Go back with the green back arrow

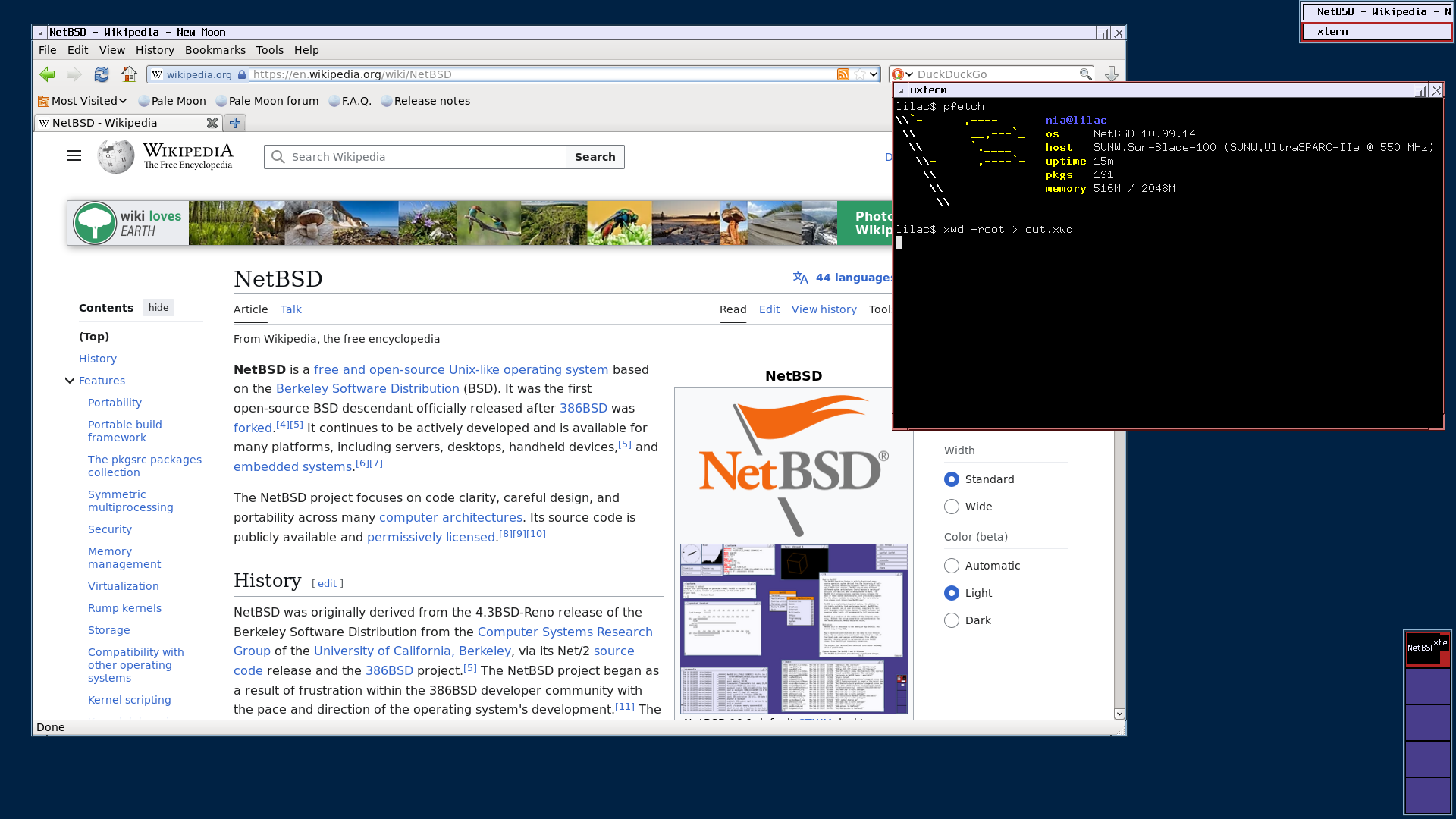click(47, 74)
